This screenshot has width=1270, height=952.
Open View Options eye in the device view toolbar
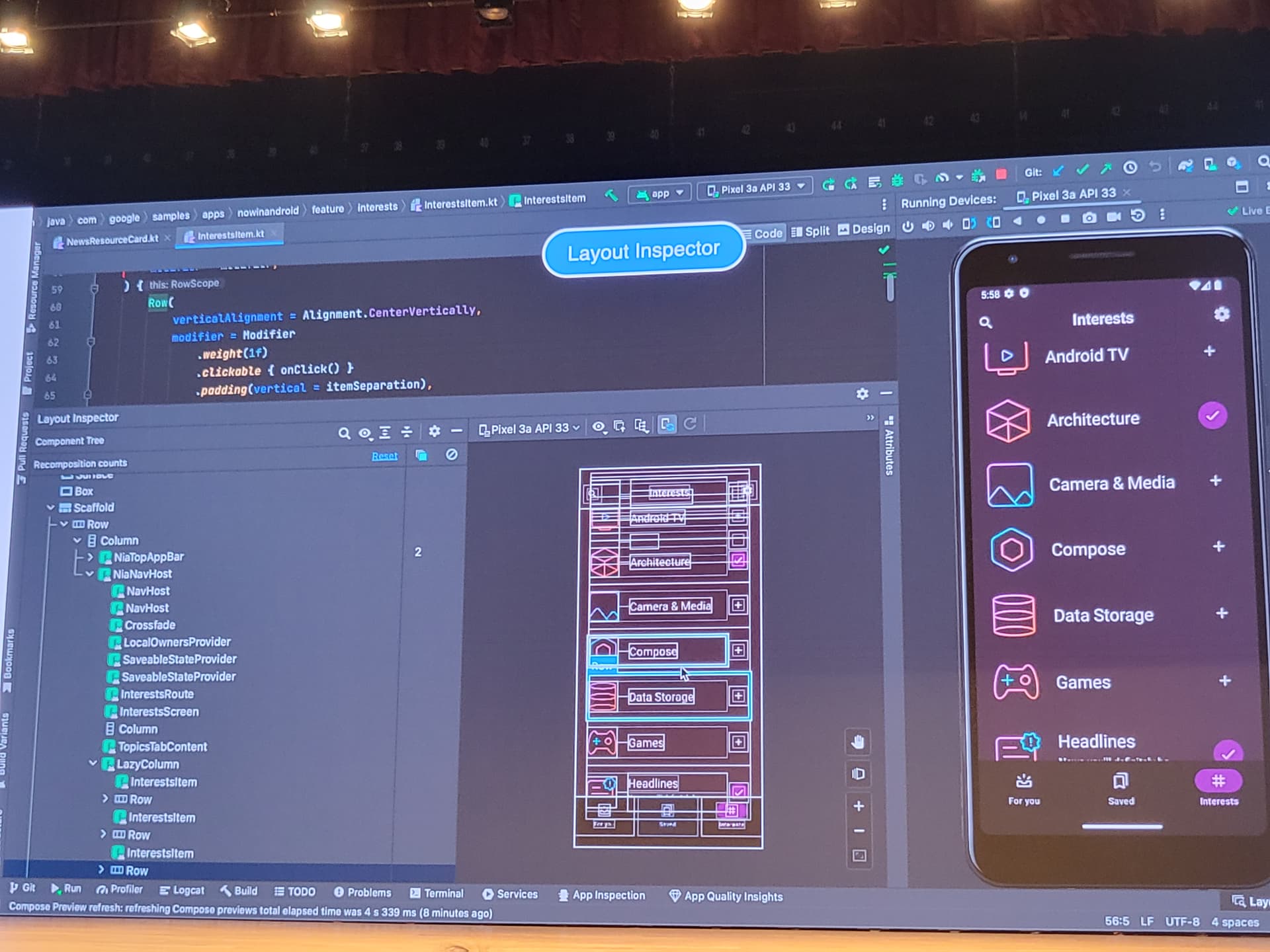coord(599,427)
